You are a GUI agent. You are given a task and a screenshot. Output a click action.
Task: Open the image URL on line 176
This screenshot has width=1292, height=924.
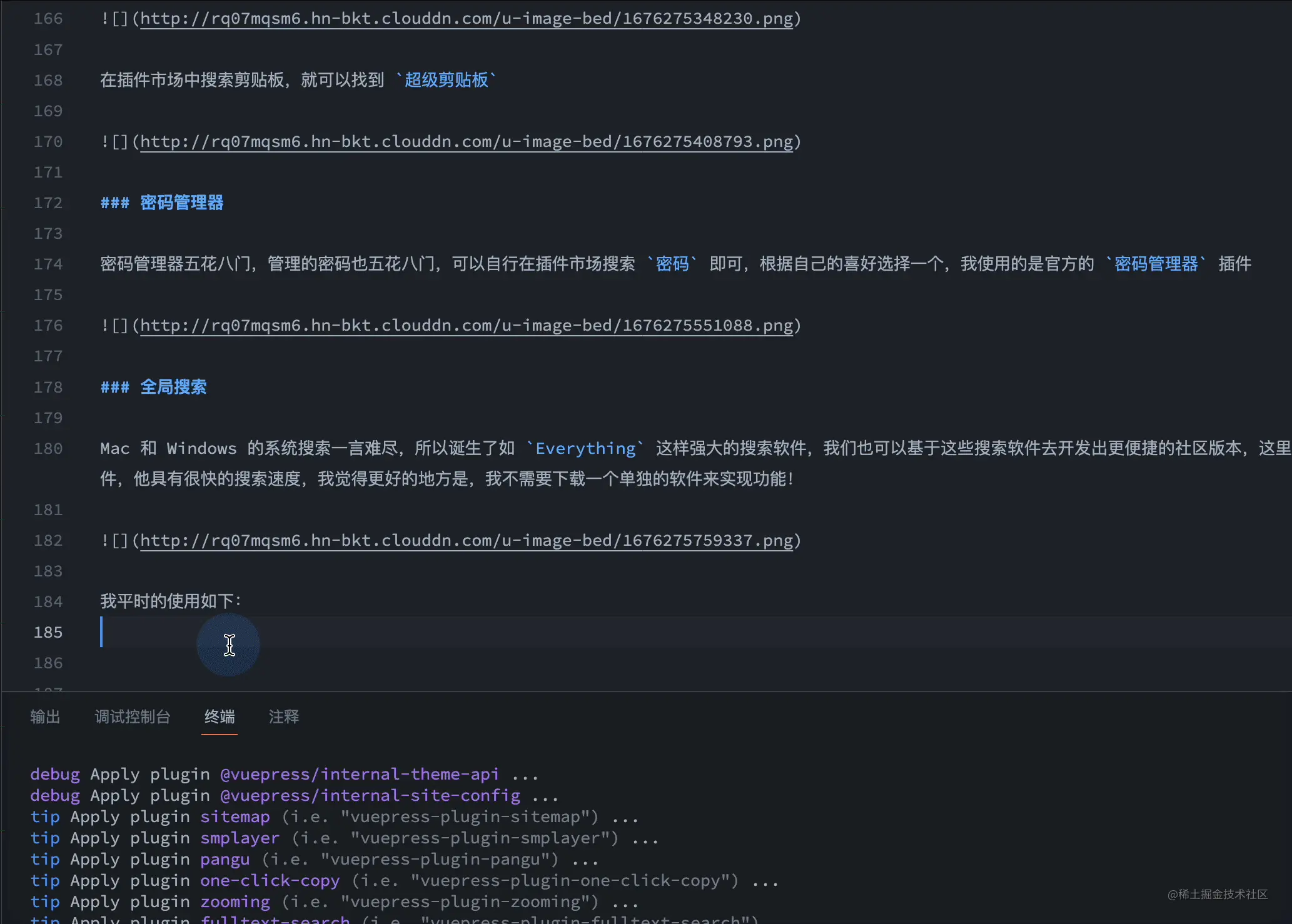tap(466, 326)
